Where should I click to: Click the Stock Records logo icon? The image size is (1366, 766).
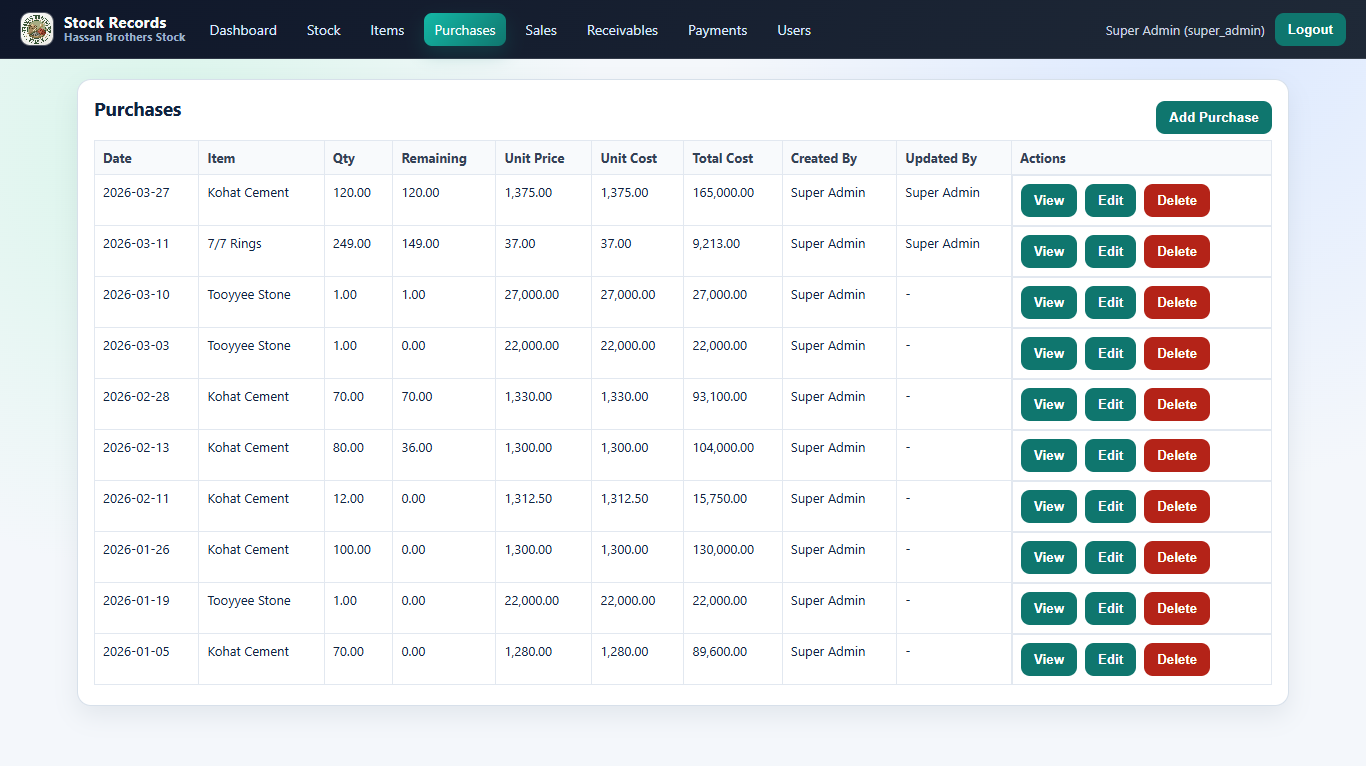(x=37, y=29)
